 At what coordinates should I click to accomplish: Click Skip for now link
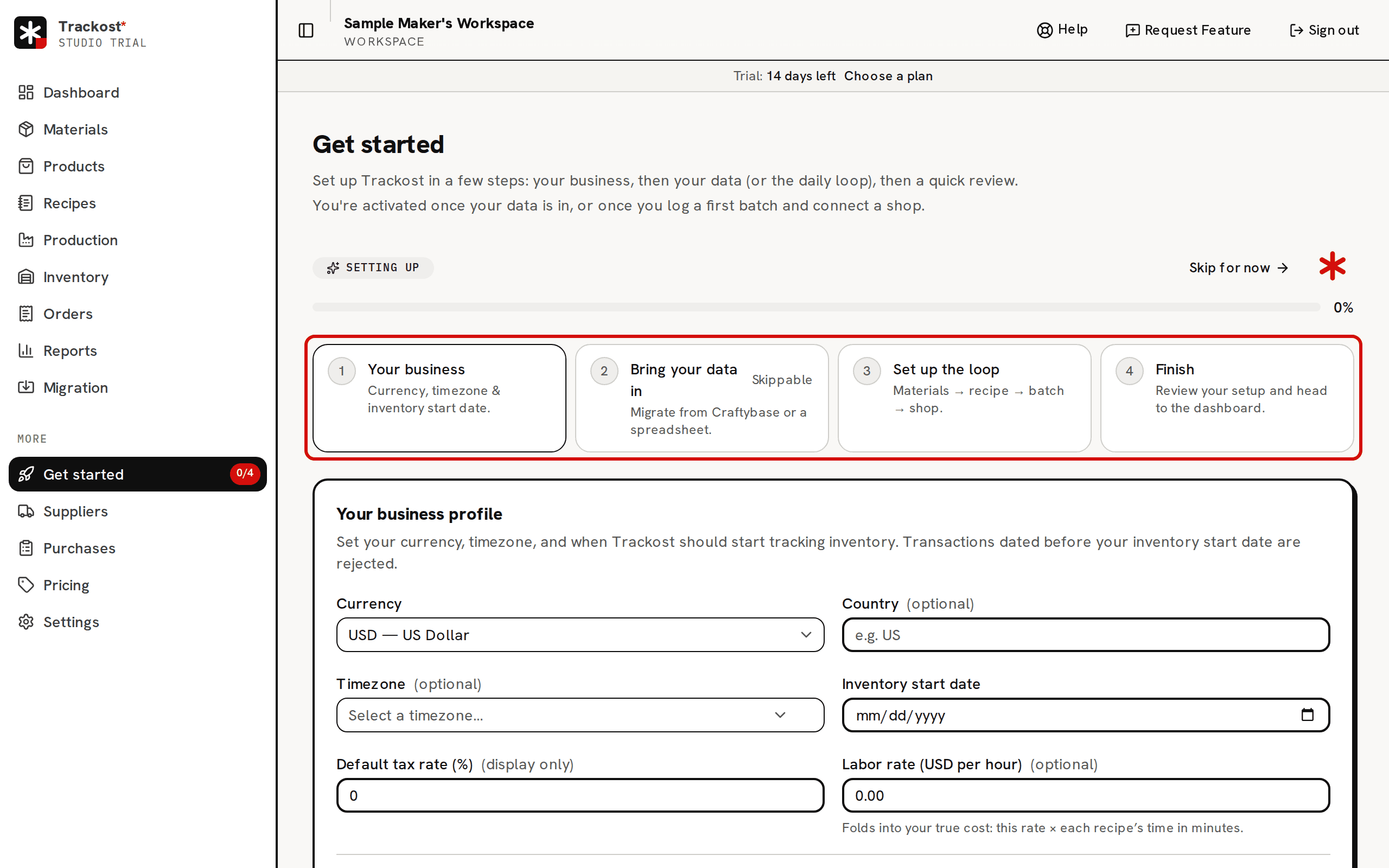tap(1239, 268)
